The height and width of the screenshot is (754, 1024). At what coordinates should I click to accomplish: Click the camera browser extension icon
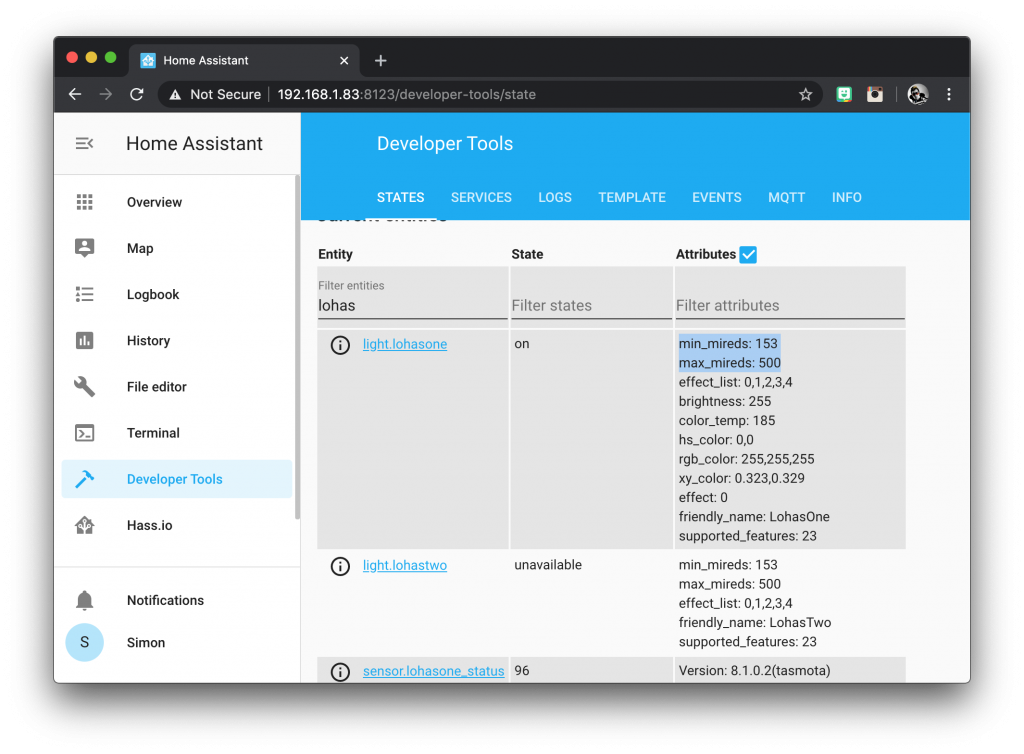coord(874,95)
